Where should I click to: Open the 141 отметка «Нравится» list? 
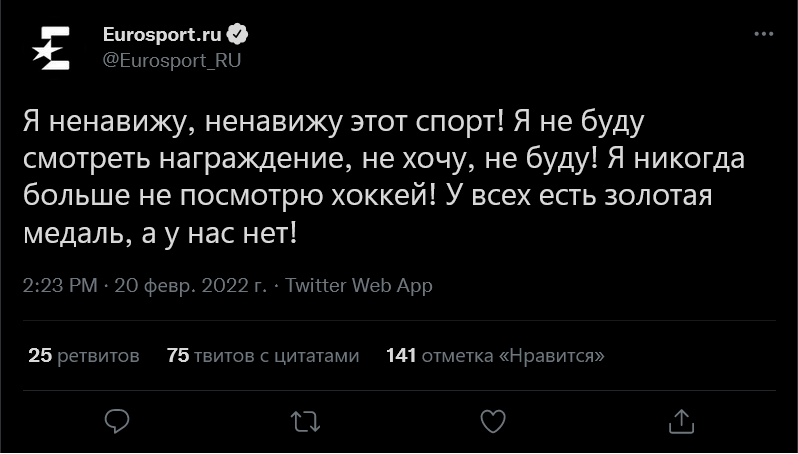click(x=495, y=355)
